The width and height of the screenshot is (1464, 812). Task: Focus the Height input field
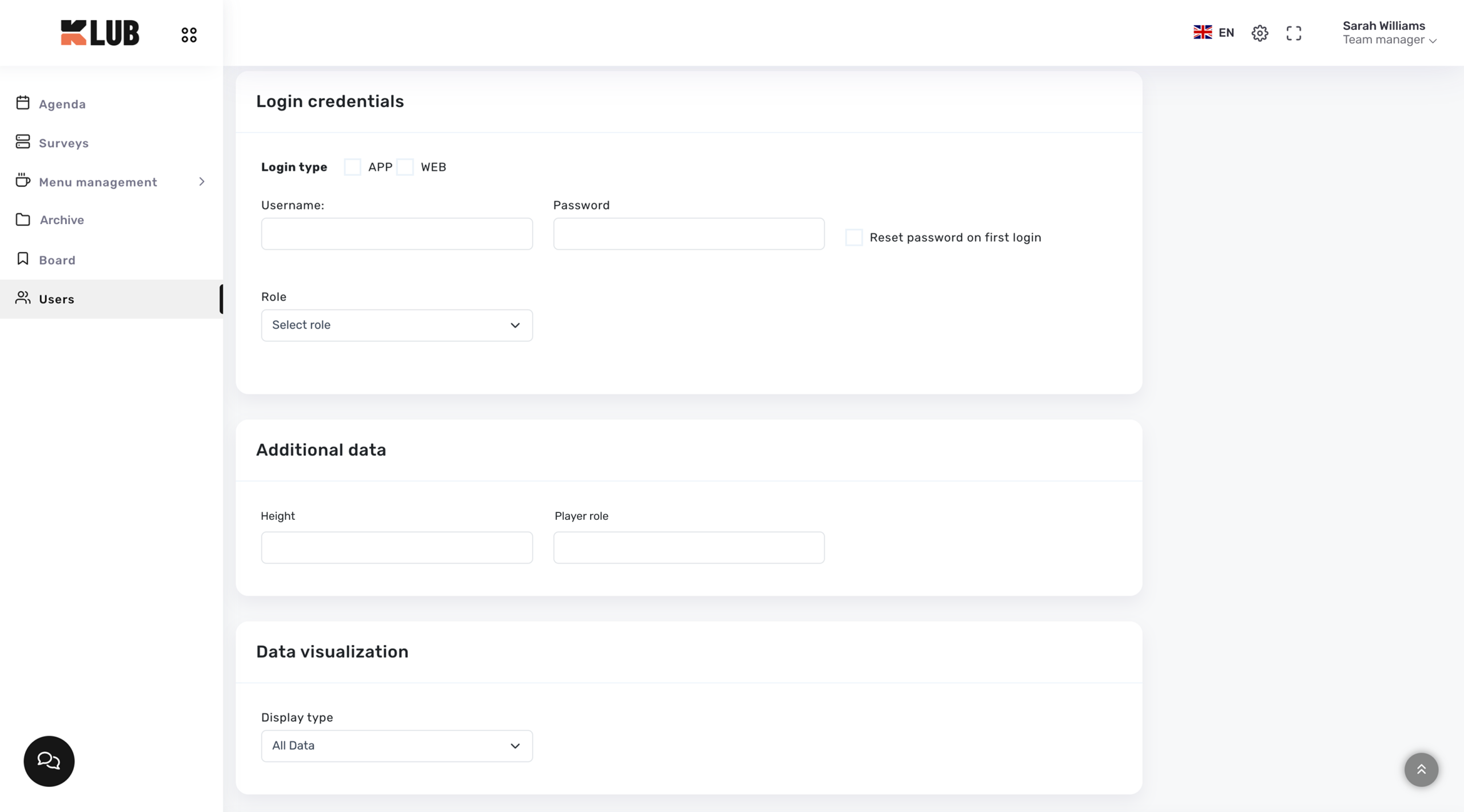(x=396, y=548)
